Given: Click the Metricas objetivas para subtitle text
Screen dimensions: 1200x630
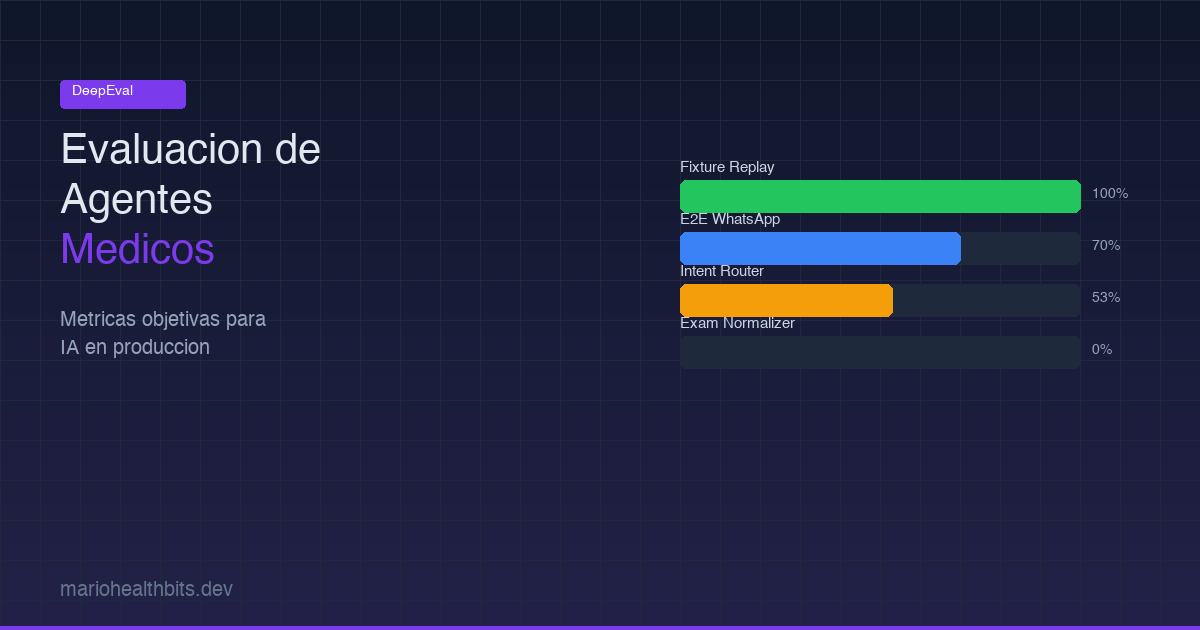Looking at the screenshot, I should 163,318.
